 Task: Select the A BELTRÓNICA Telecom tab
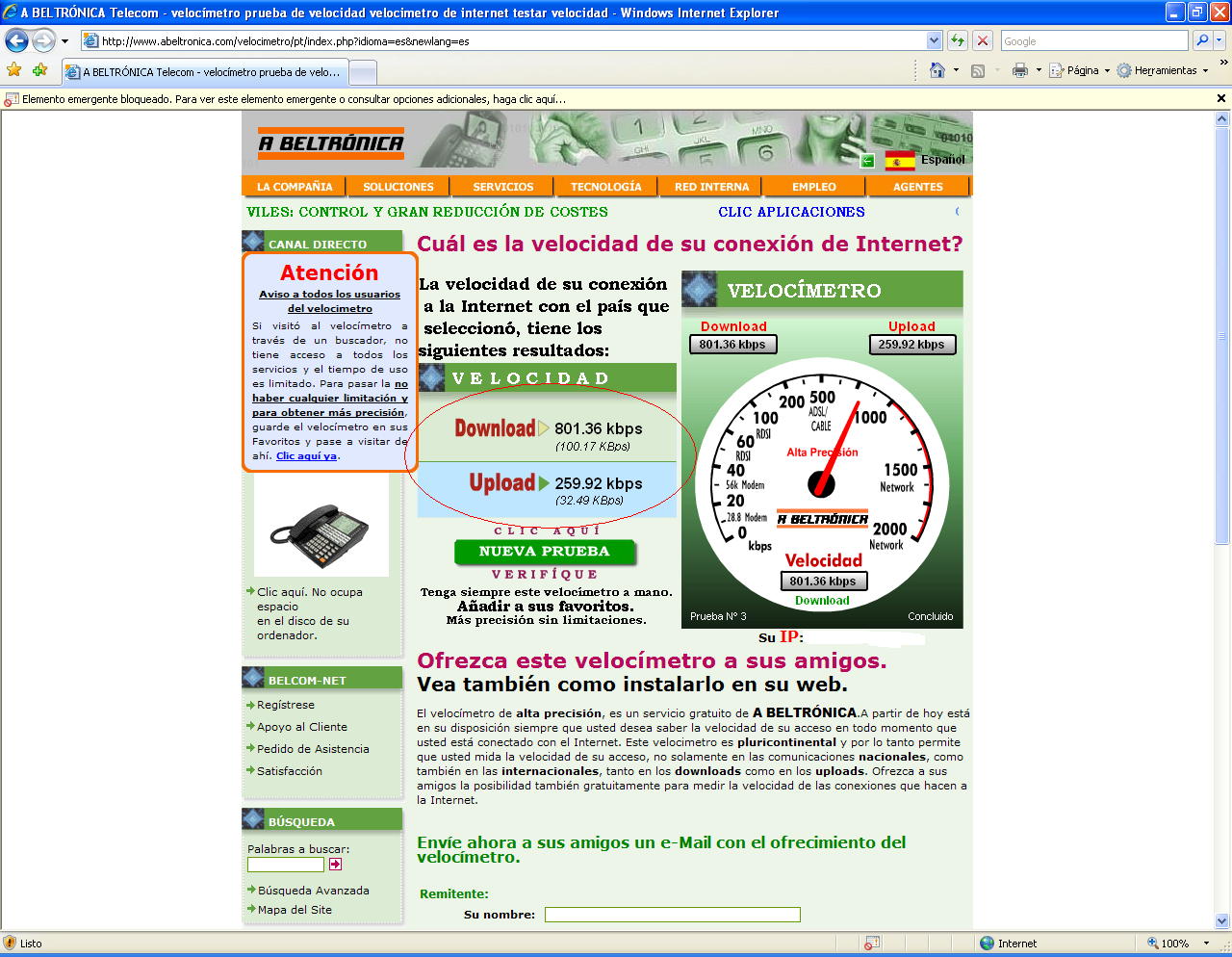pyautogui.click(x=203, y=72)
